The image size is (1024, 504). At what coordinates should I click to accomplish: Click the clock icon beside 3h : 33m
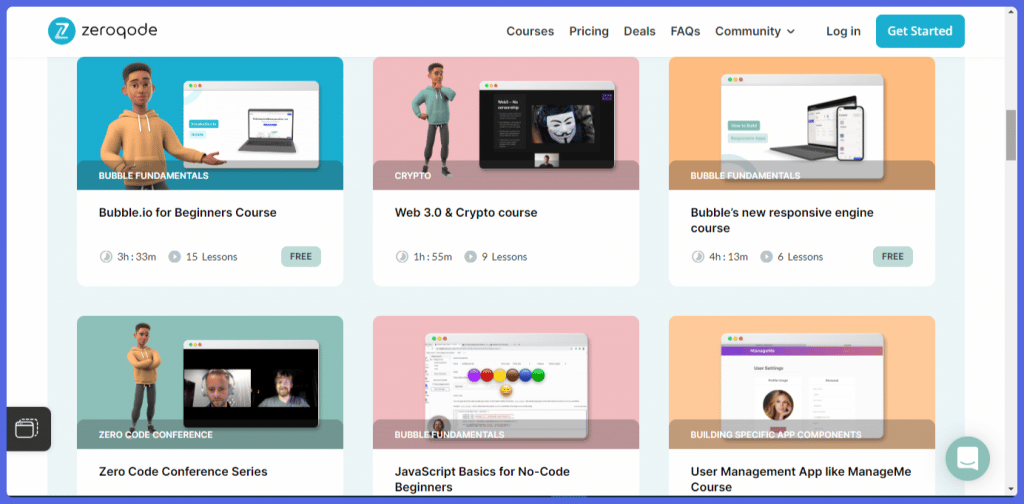click(x=105, y=257)
